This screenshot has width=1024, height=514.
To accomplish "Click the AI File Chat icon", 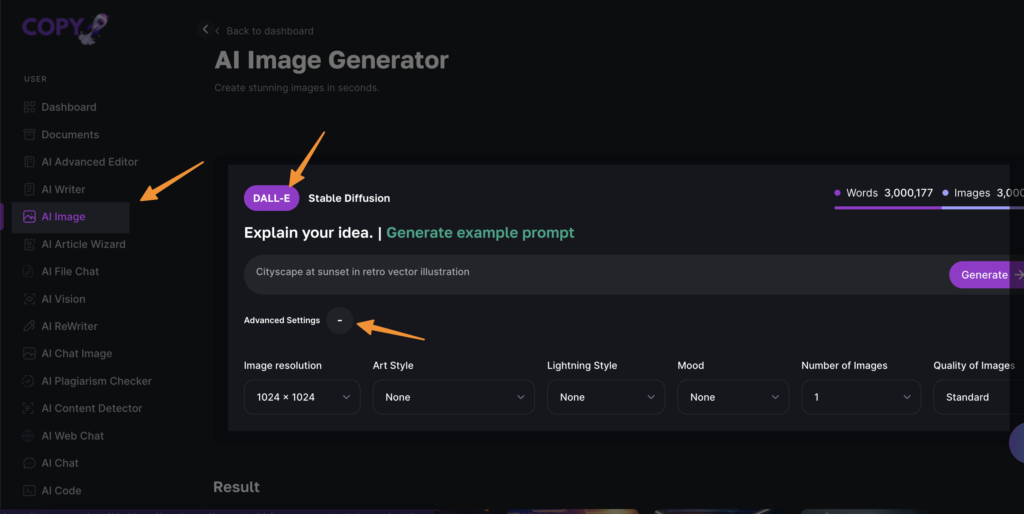I will pyautogui.click(x=30, y=271).
